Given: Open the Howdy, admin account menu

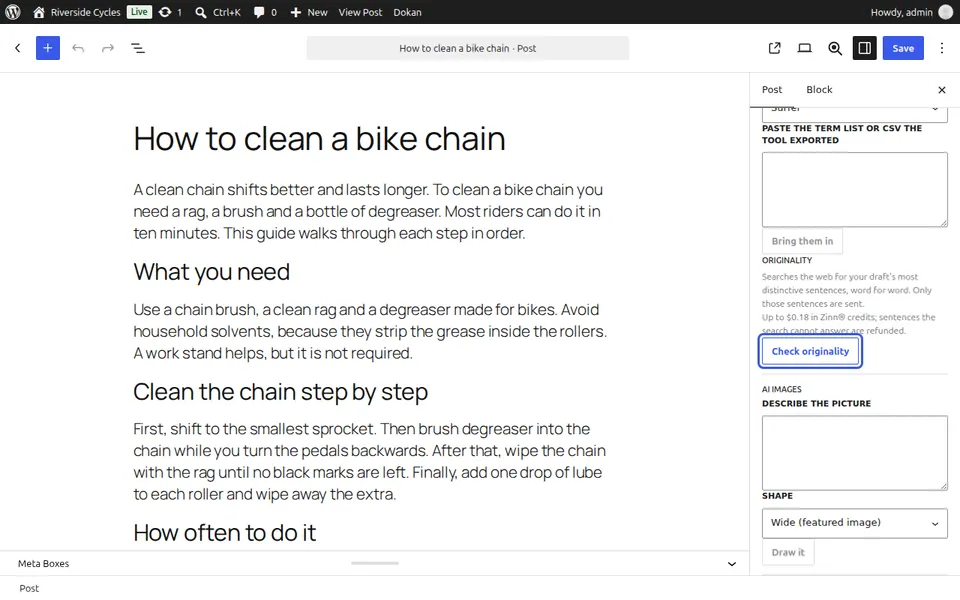Looking at the screenshot, I should (911, 12).
